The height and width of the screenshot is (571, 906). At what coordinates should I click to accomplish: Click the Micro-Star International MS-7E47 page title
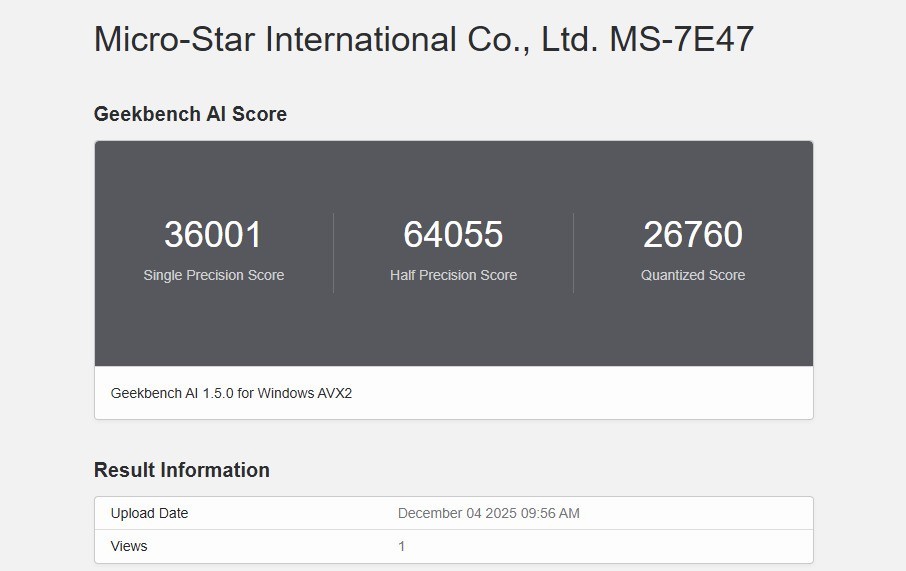coord(423,40)
